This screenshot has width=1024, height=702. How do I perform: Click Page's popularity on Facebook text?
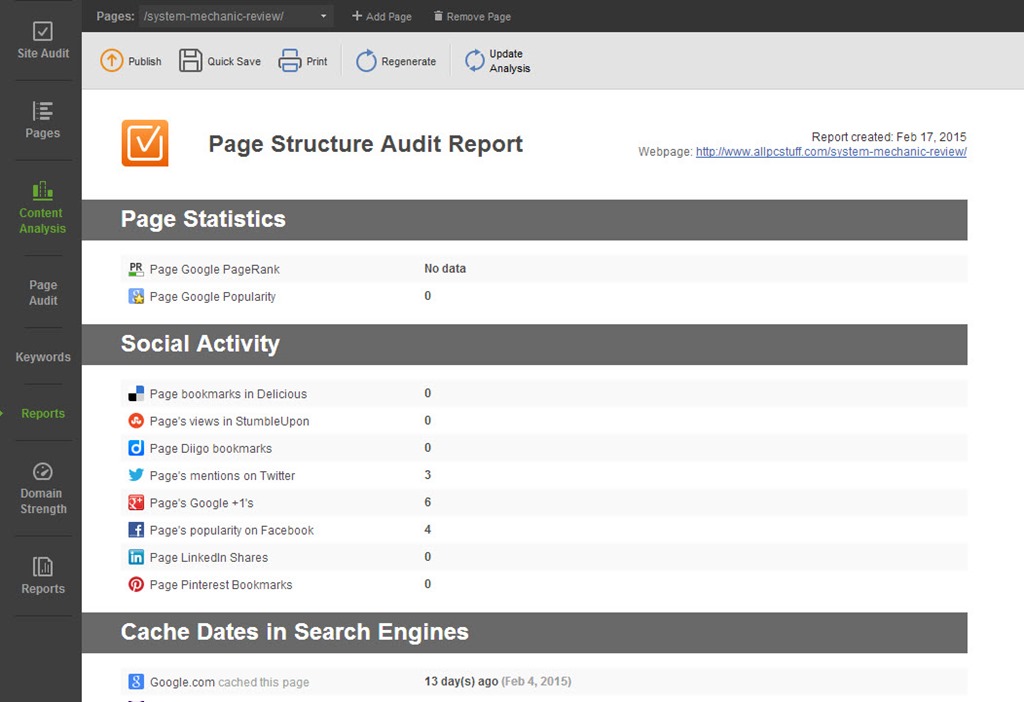pyautogui.click(x=231, y=530)
